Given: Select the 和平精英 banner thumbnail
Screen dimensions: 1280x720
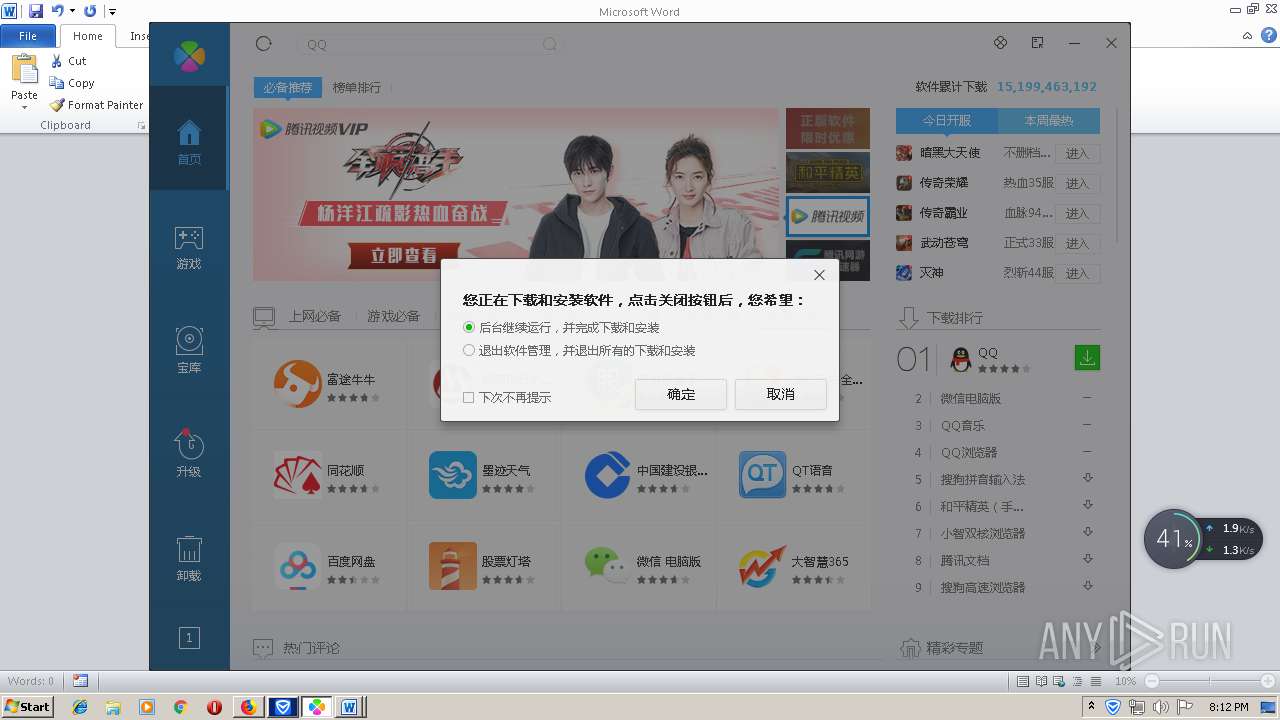Looking at the screenshot, I should [828, 172].
